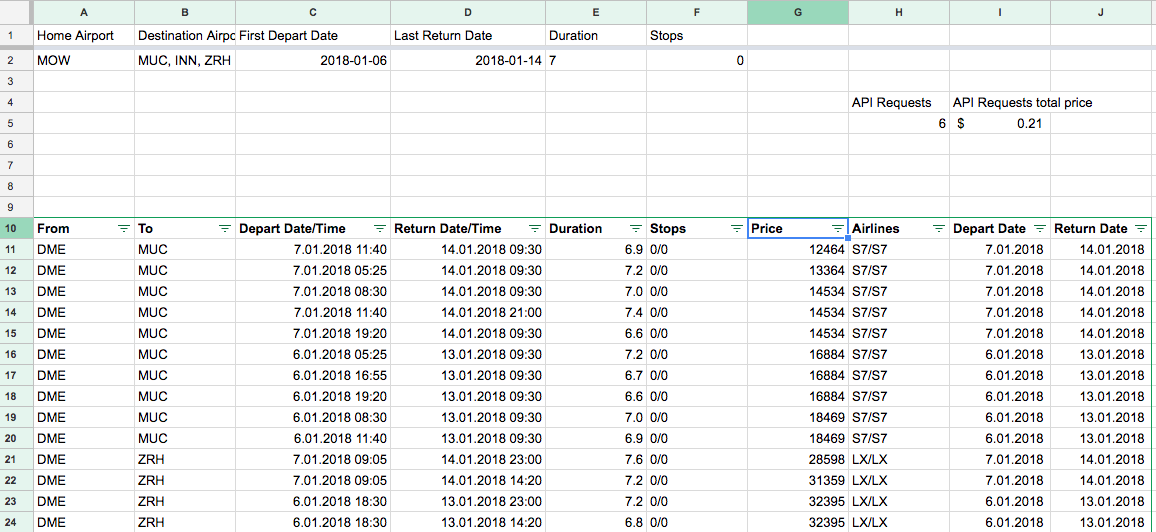Select row 2 header
This screenshot has width=1156, height=532.
coord(16,60)
